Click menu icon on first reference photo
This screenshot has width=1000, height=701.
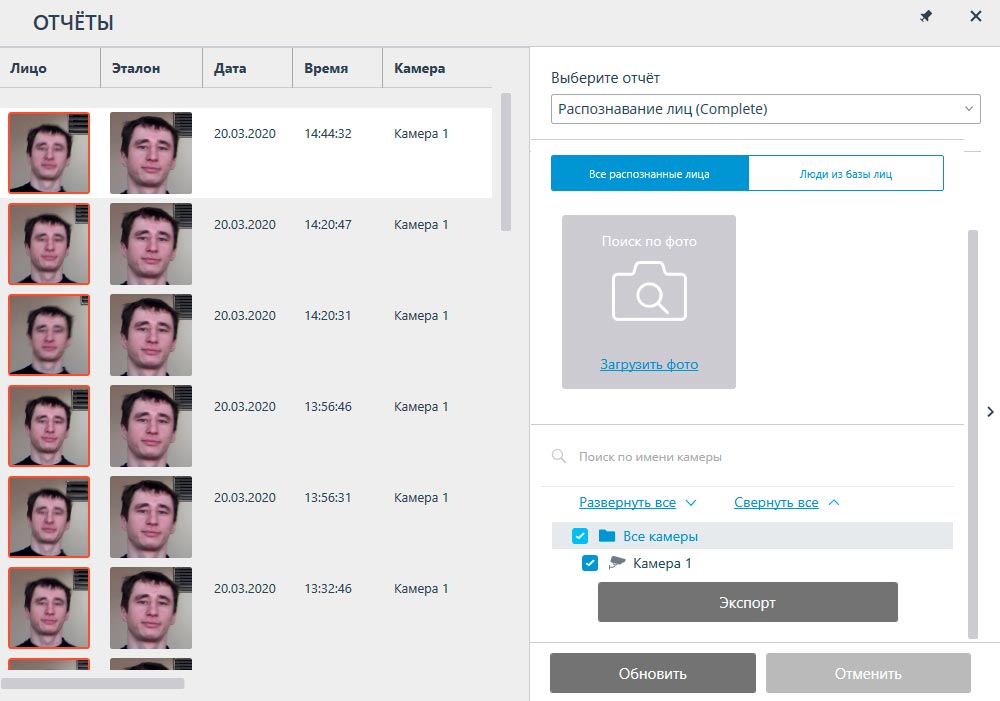coord(183,123)
